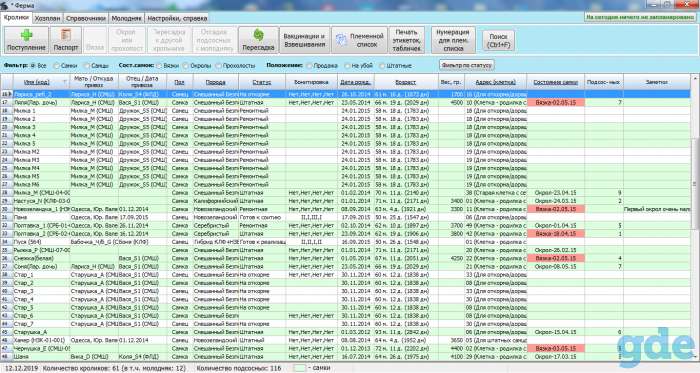
Task: Open Поиск (Ctrl+F) search button
Action: (498, 40)
